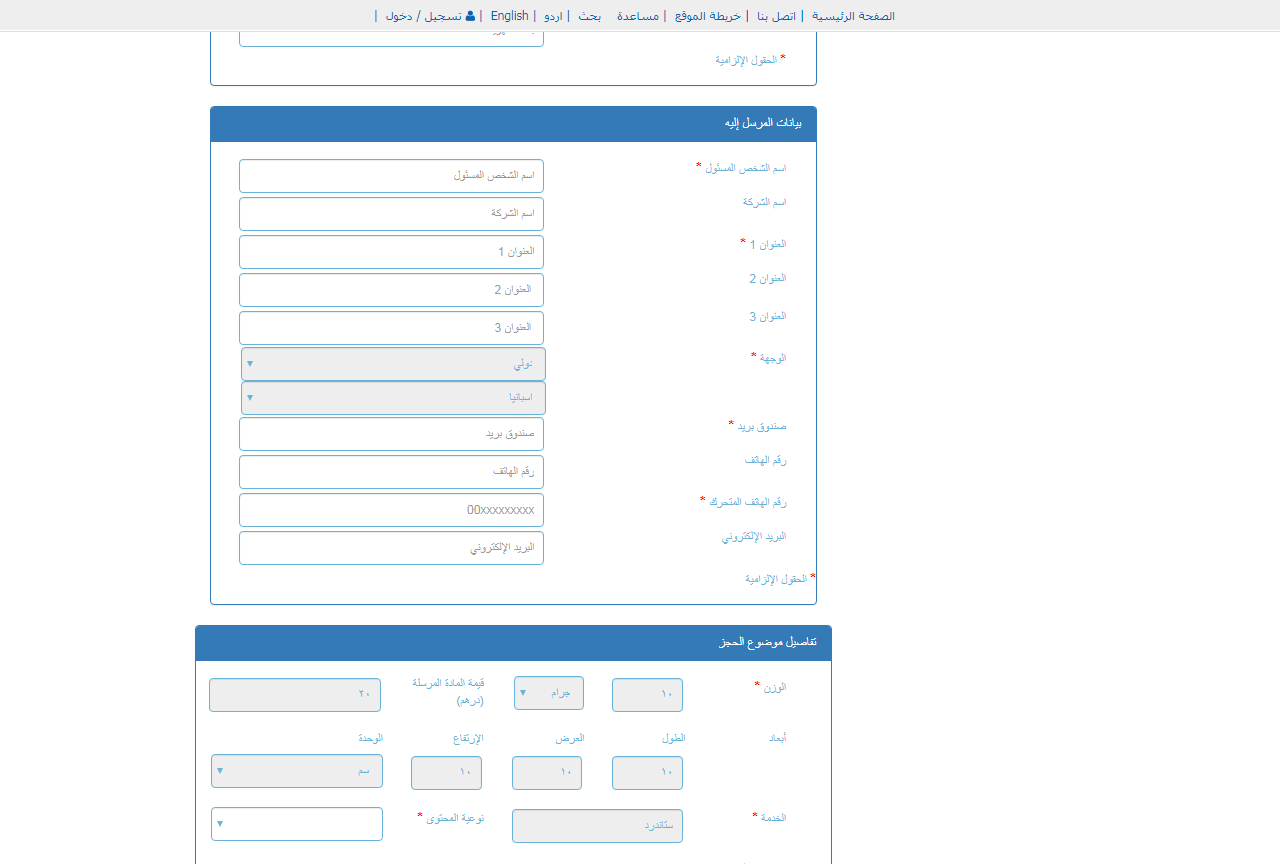The height and width of the screenshot is (864, 1280).
Task: Open the country dropdown showing اسبانيا
Action: (x=391, y=397)
